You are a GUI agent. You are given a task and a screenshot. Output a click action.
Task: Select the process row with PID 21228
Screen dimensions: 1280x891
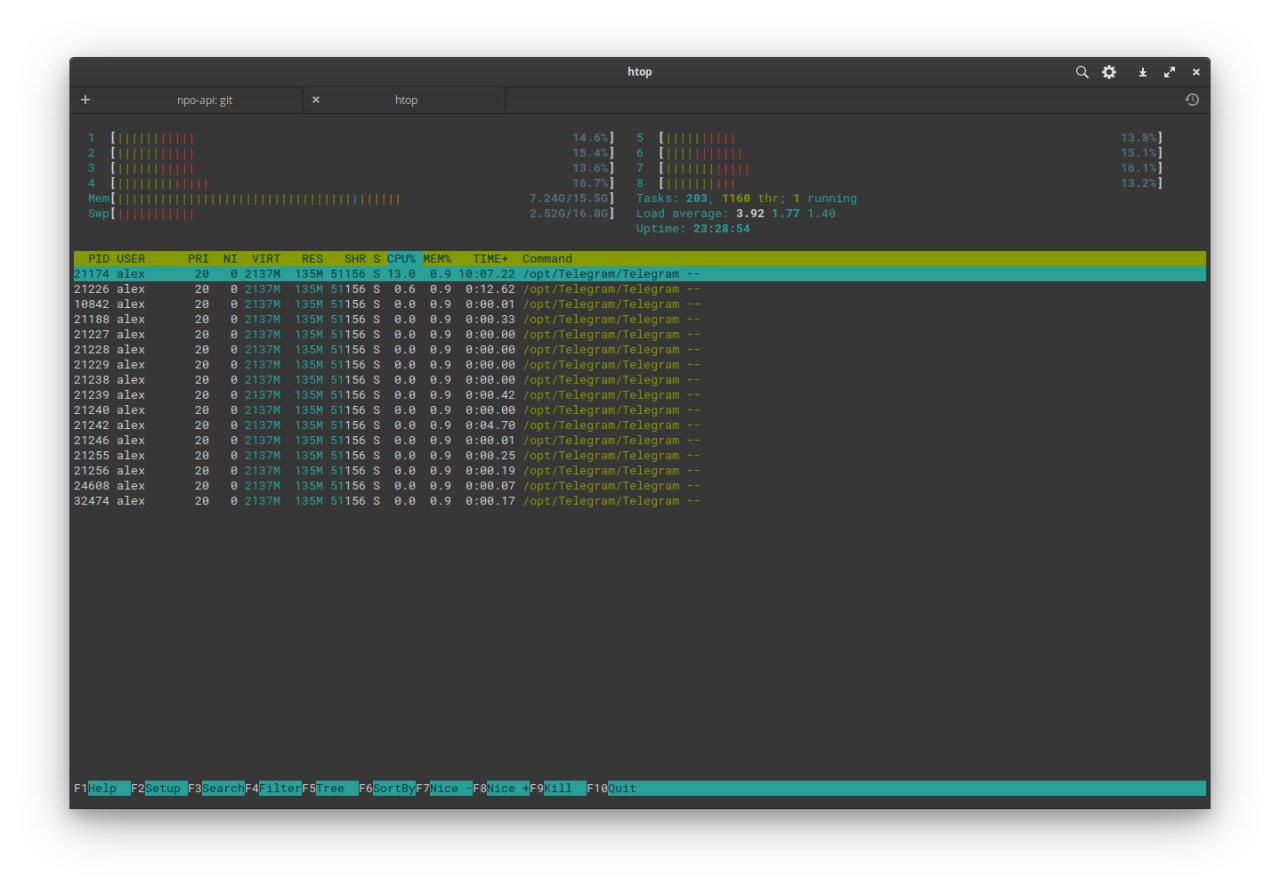(x=640, y=349)
